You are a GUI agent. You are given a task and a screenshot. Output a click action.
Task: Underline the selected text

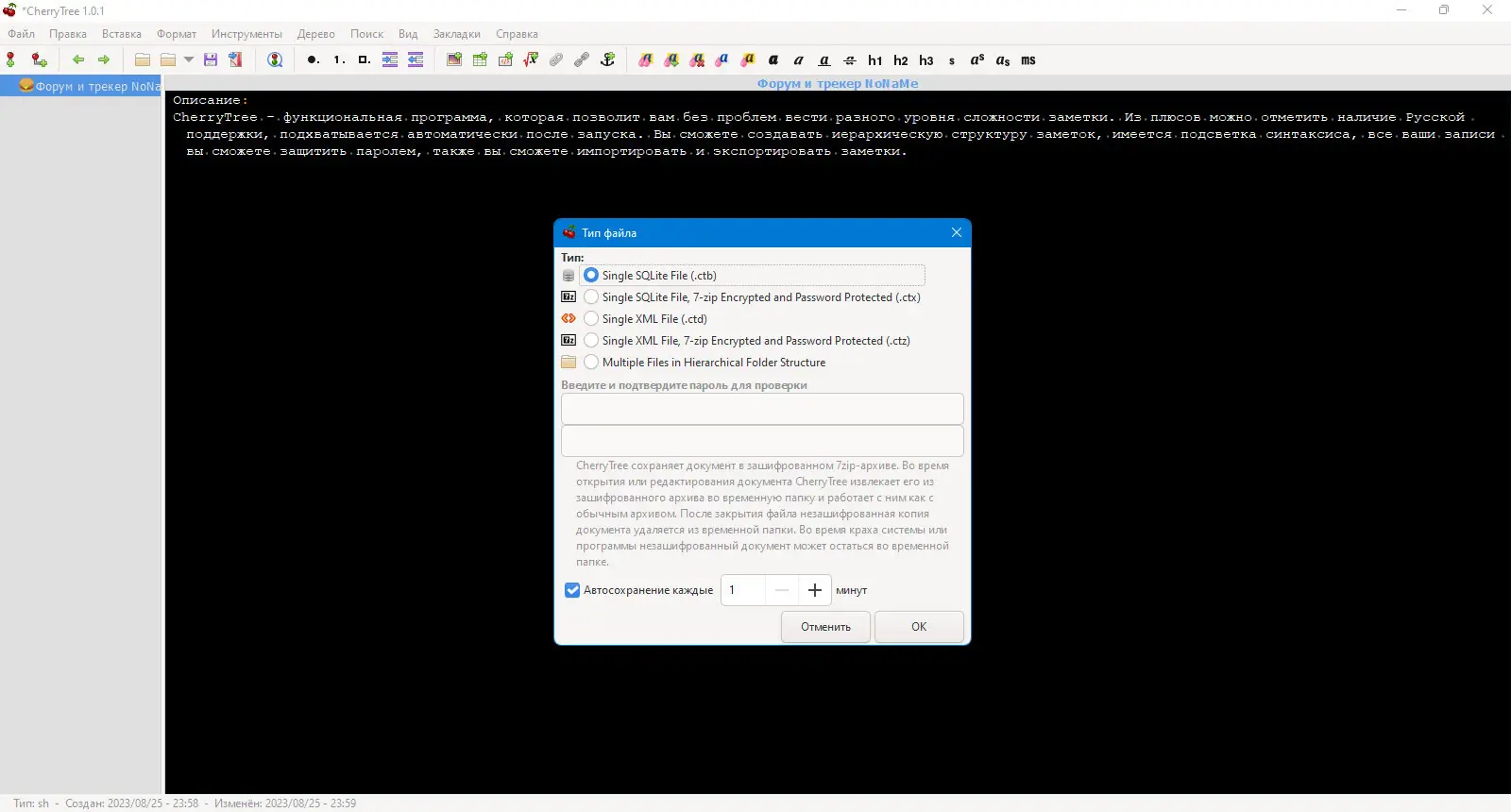824,59
